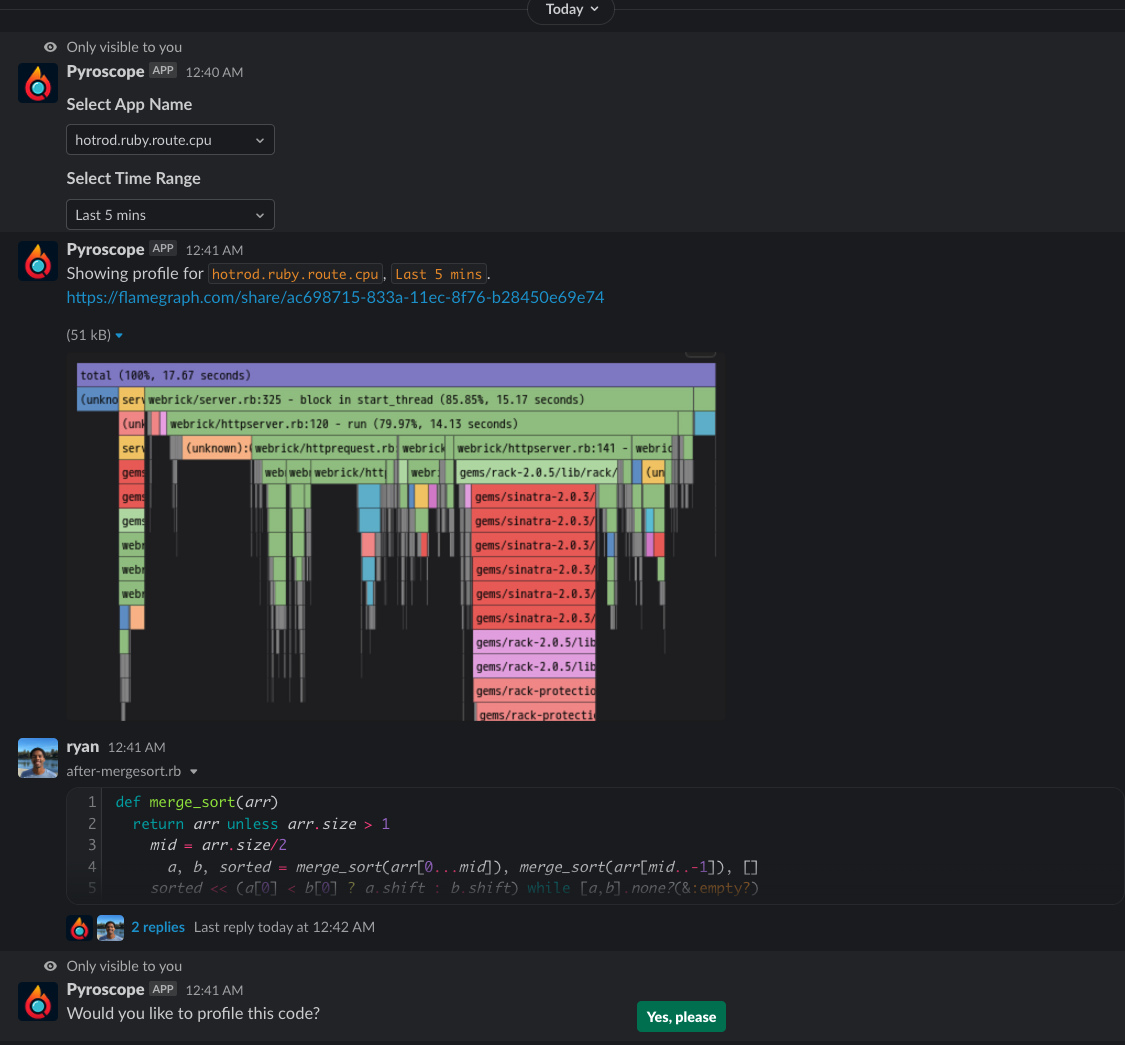Open the 2 replies thread link
The height and width of the screenshot is (1045, 1125).
[158, 927]
